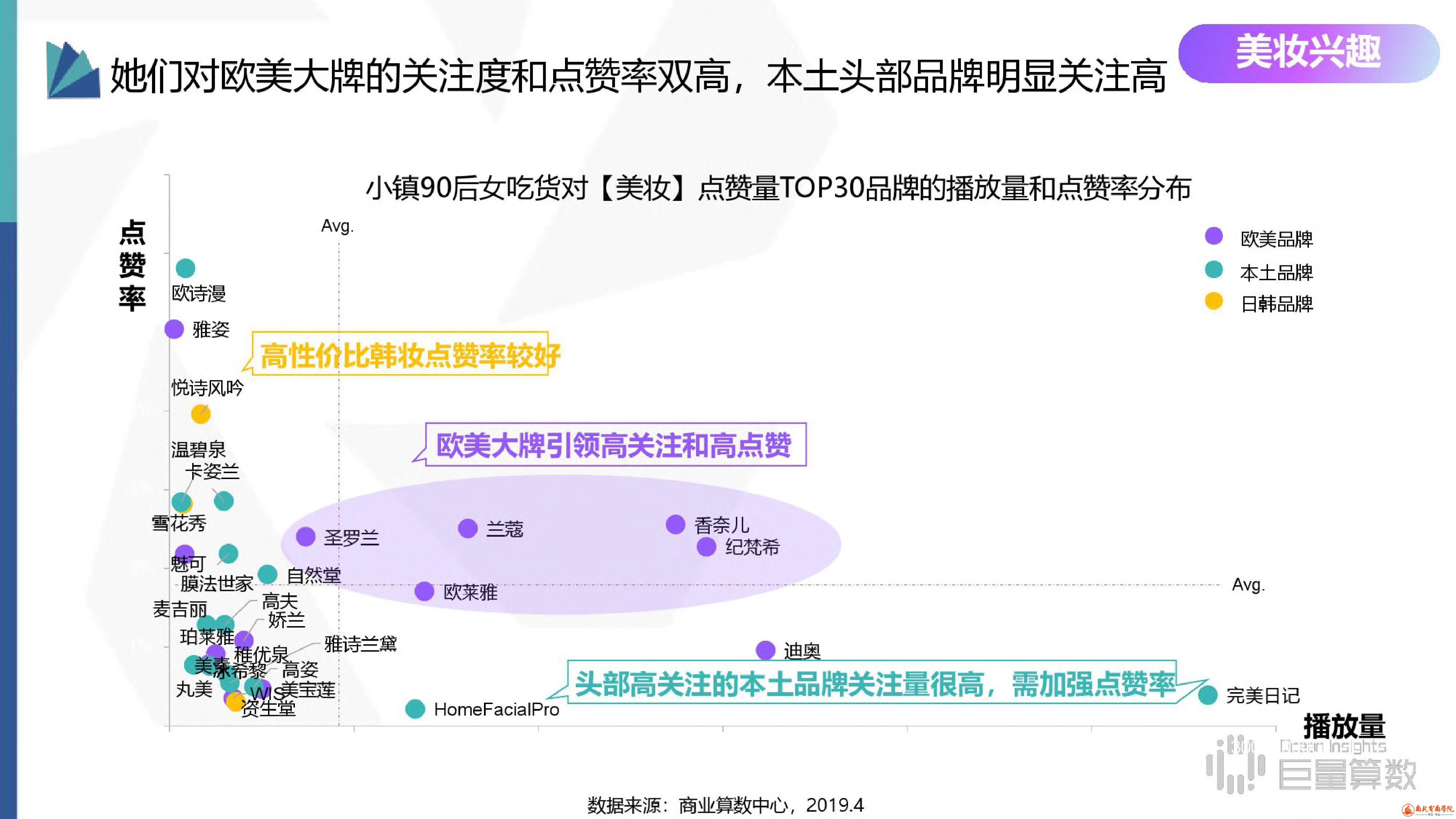Click the purple 圣罗兰 data point
Screen dimensions: 1456x819
(x=306, y=536)
